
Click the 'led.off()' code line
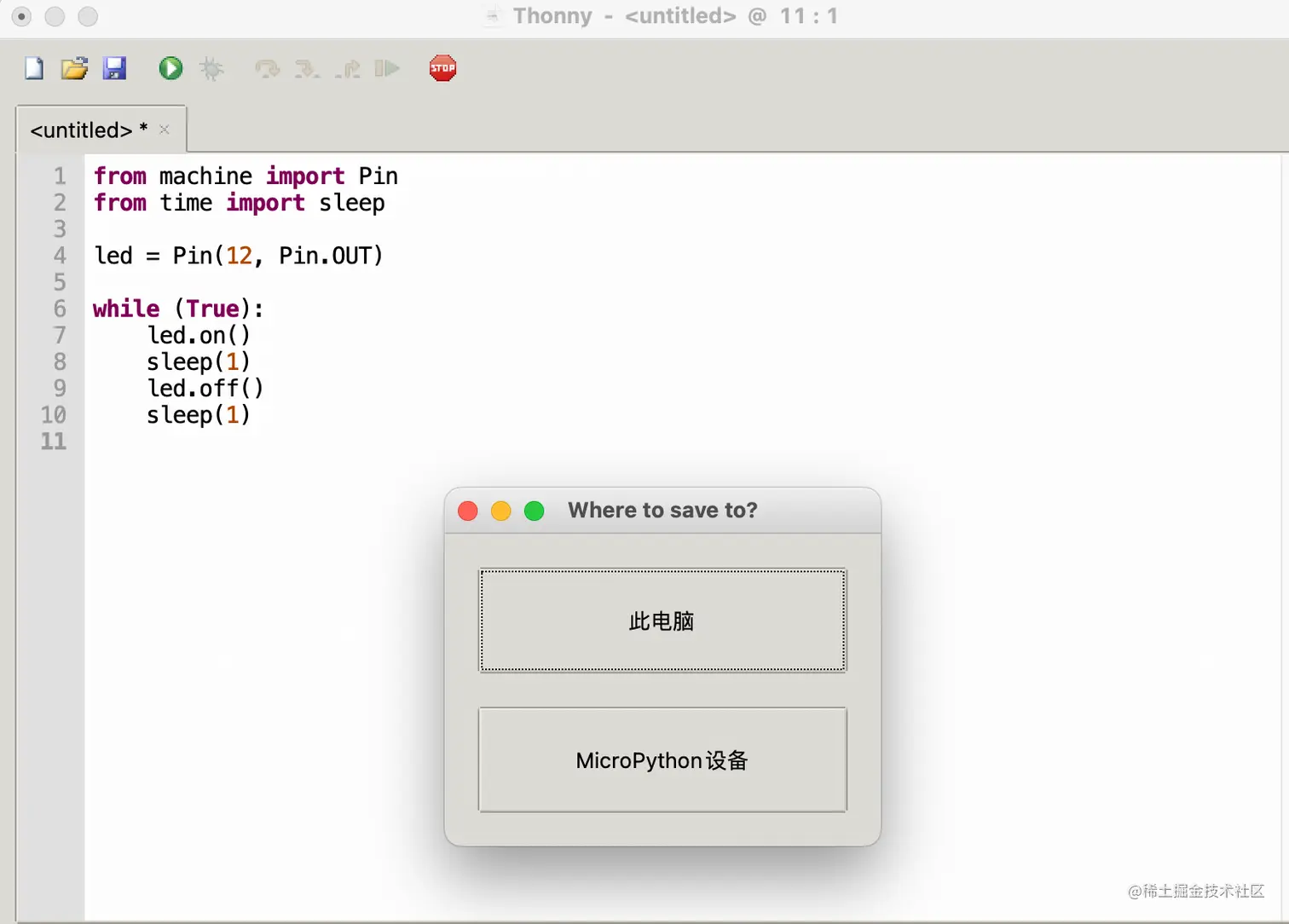205,388
